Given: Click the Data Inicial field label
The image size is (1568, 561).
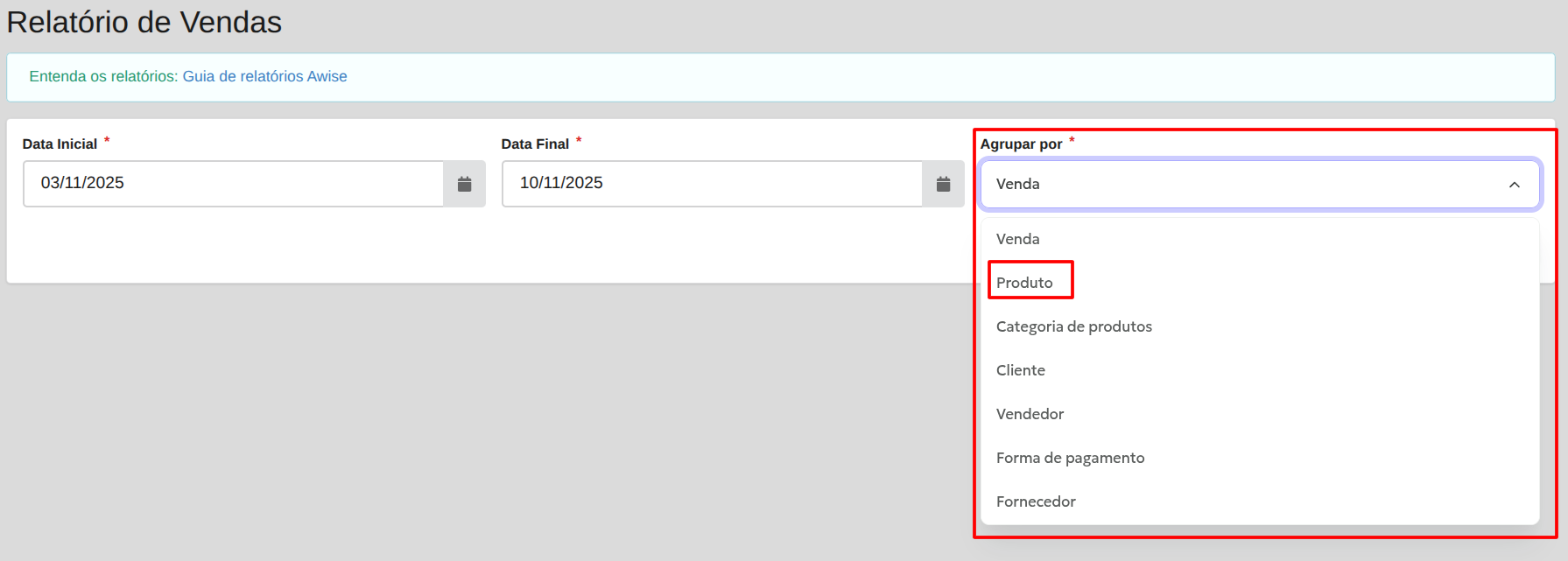Looking at the screenshot, I should click(x=60, y=144).
